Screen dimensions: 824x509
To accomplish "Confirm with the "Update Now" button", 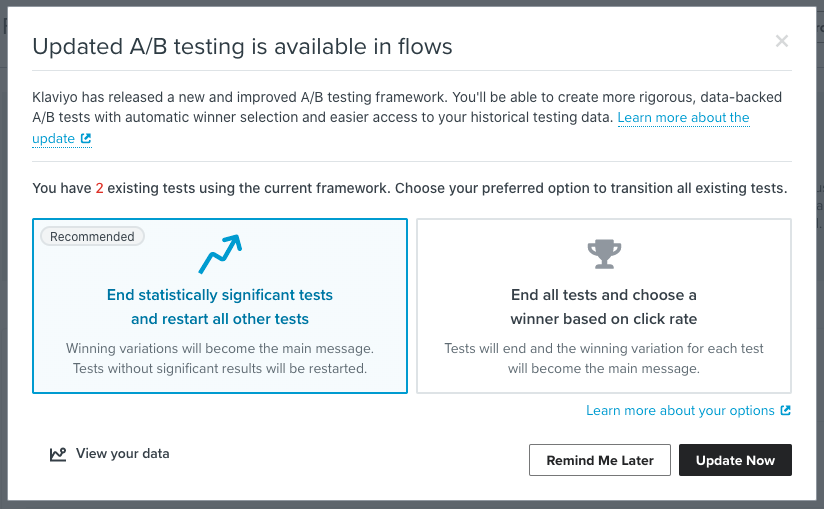I will [x=735, y=460].
